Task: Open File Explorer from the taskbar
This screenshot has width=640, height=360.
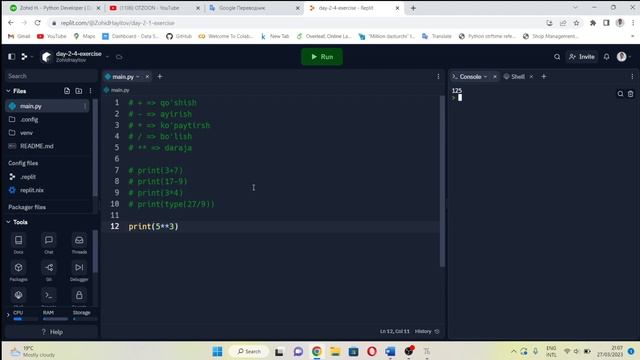Action: [335, 351]
